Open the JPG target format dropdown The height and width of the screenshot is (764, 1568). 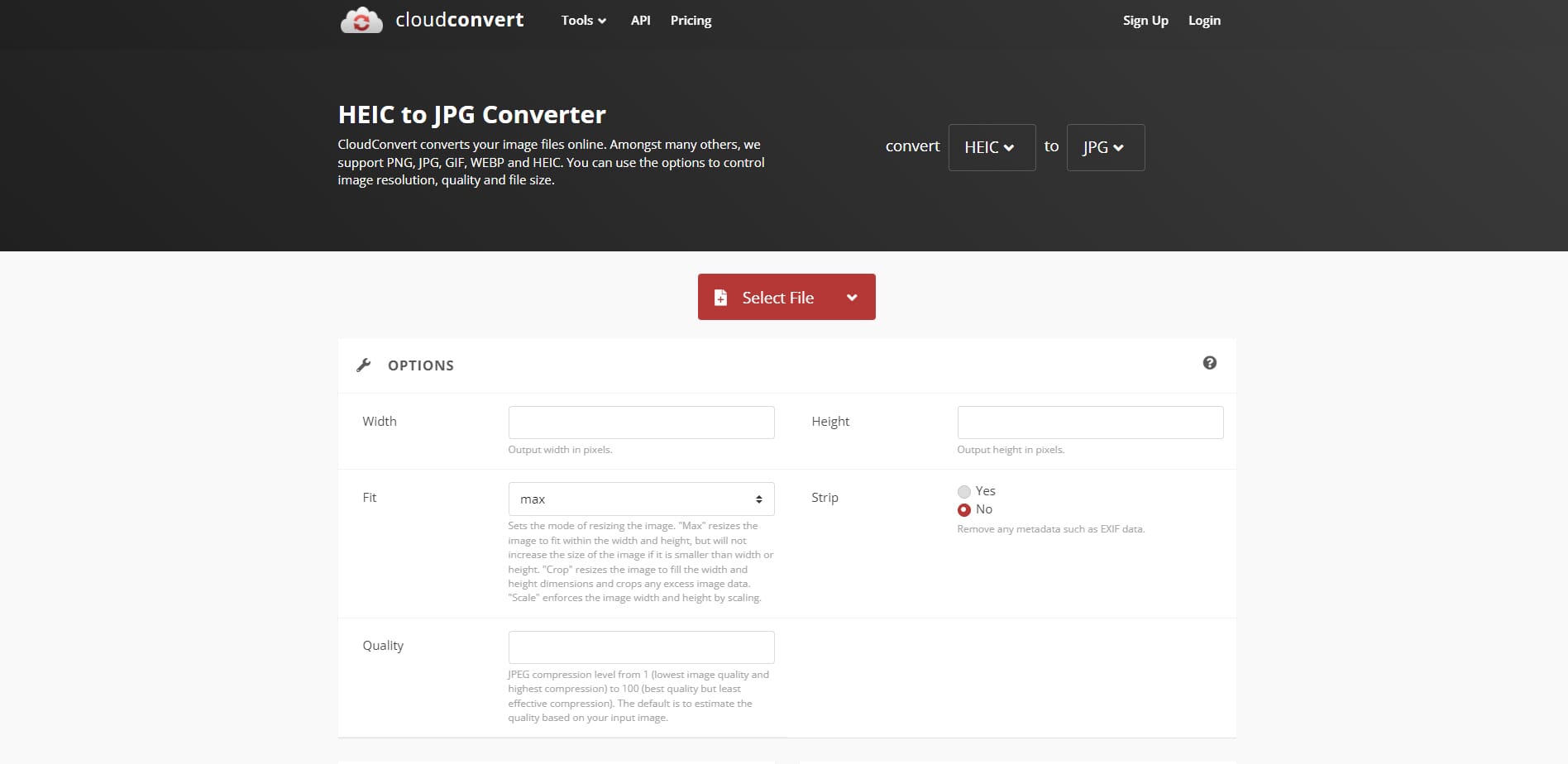pyautogui.click(x=1106, y=147)
